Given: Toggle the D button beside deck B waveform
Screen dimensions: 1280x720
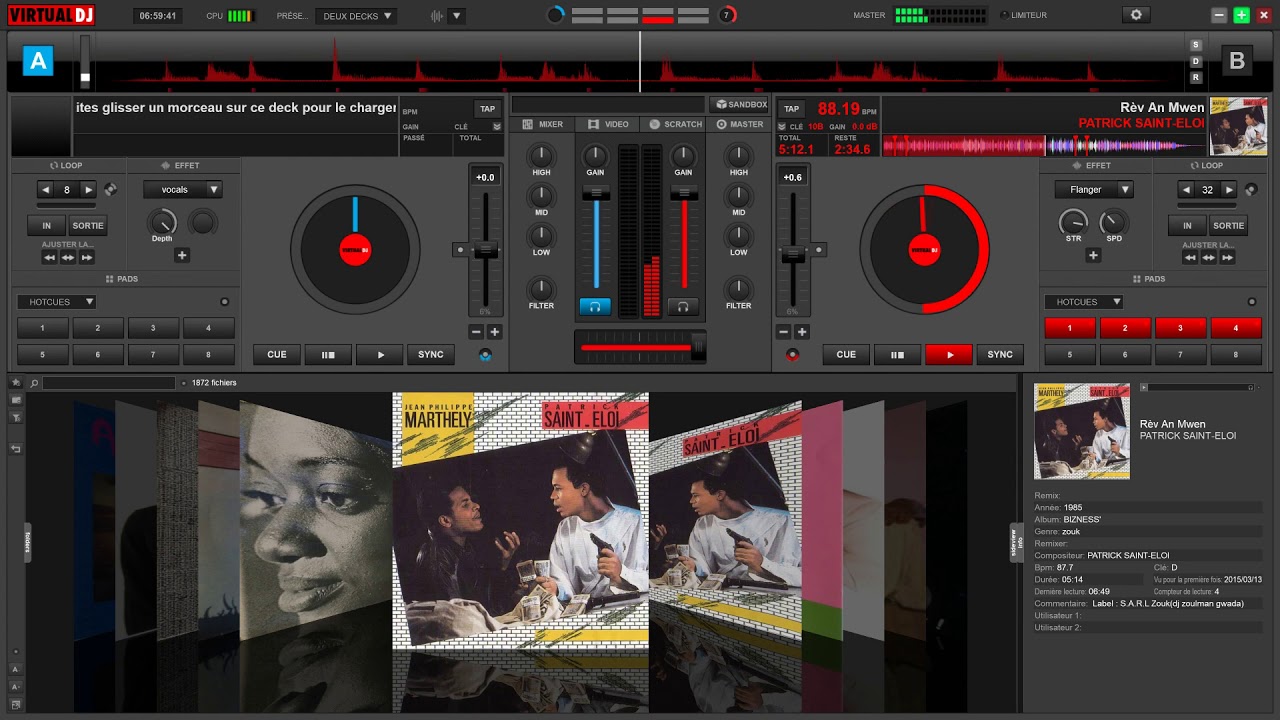Looking at the screenshot, I should pyautogui.click(x=1196, y=61).
